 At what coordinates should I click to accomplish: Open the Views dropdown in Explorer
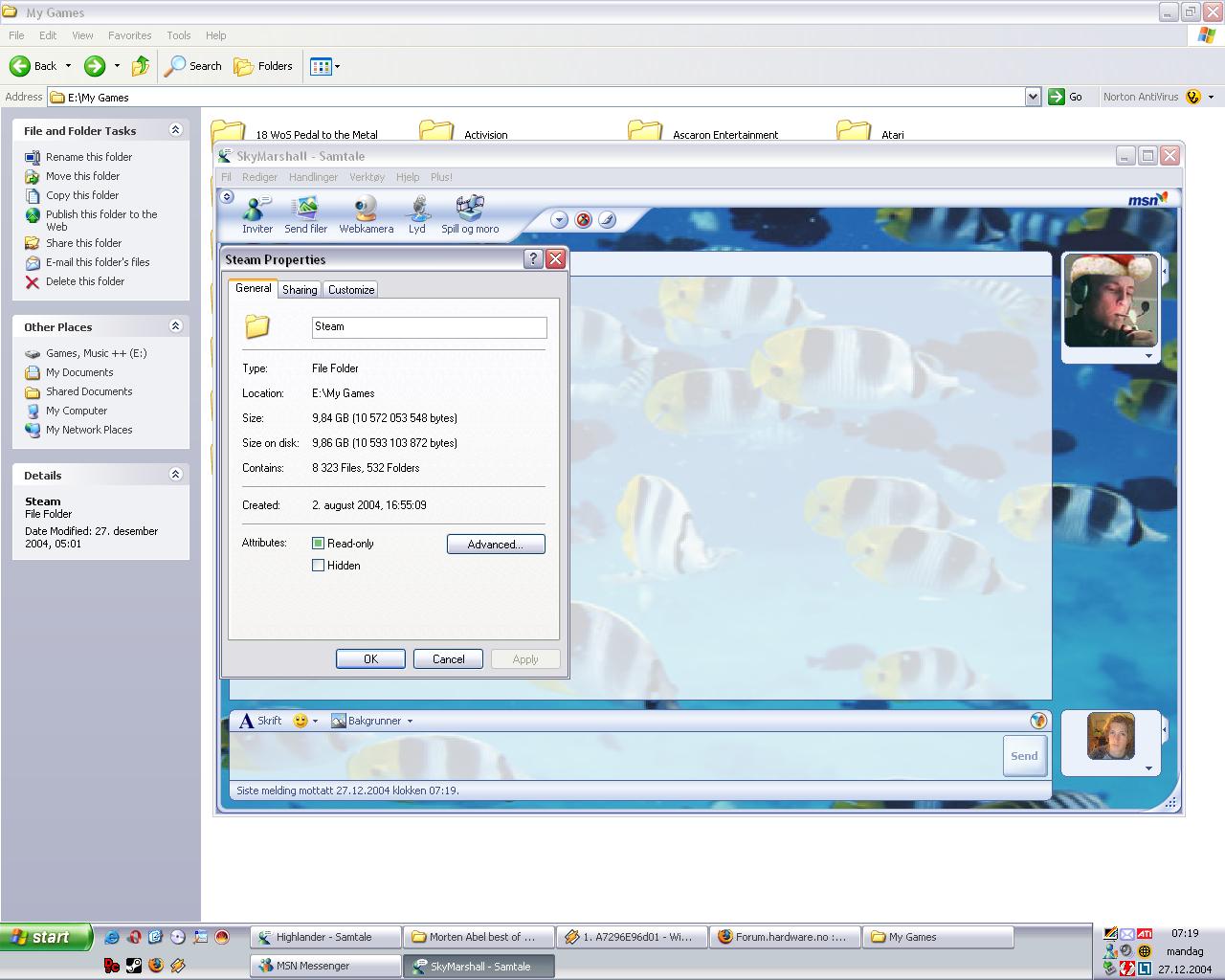[x=325, y=66]
